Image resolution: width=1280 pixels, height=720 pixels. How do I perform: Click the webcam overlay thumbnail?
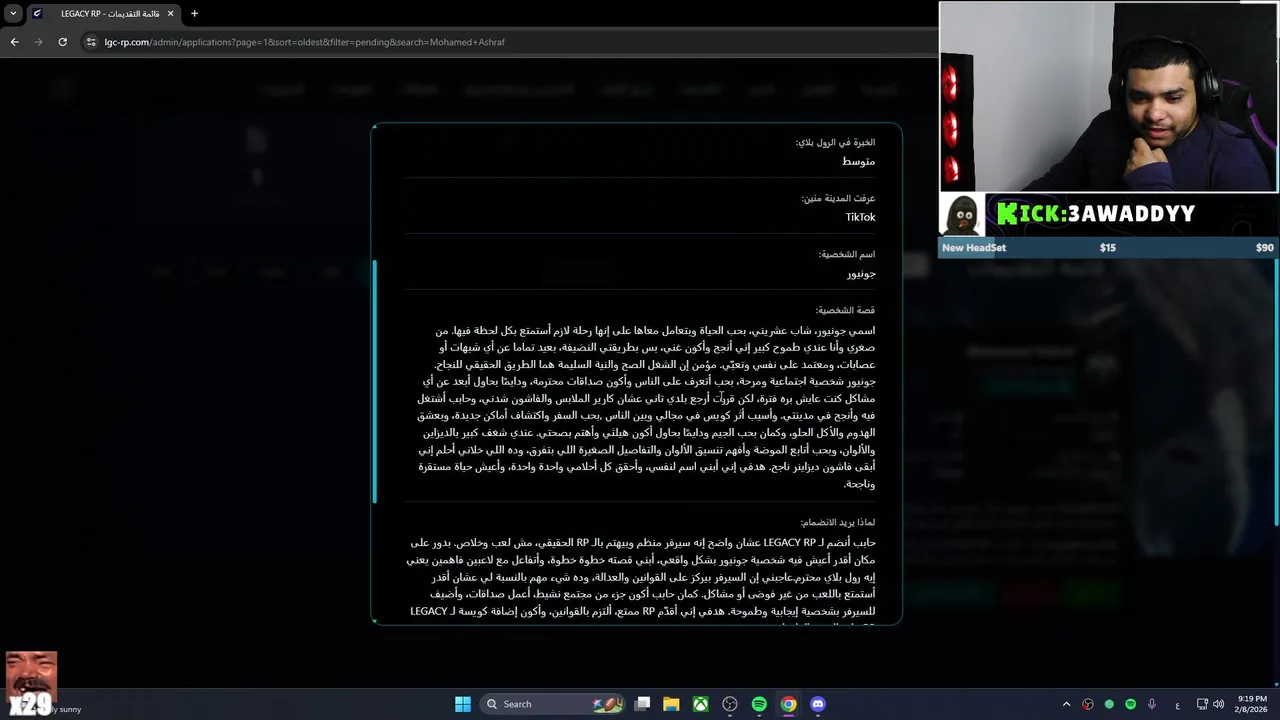point(1108,97)
